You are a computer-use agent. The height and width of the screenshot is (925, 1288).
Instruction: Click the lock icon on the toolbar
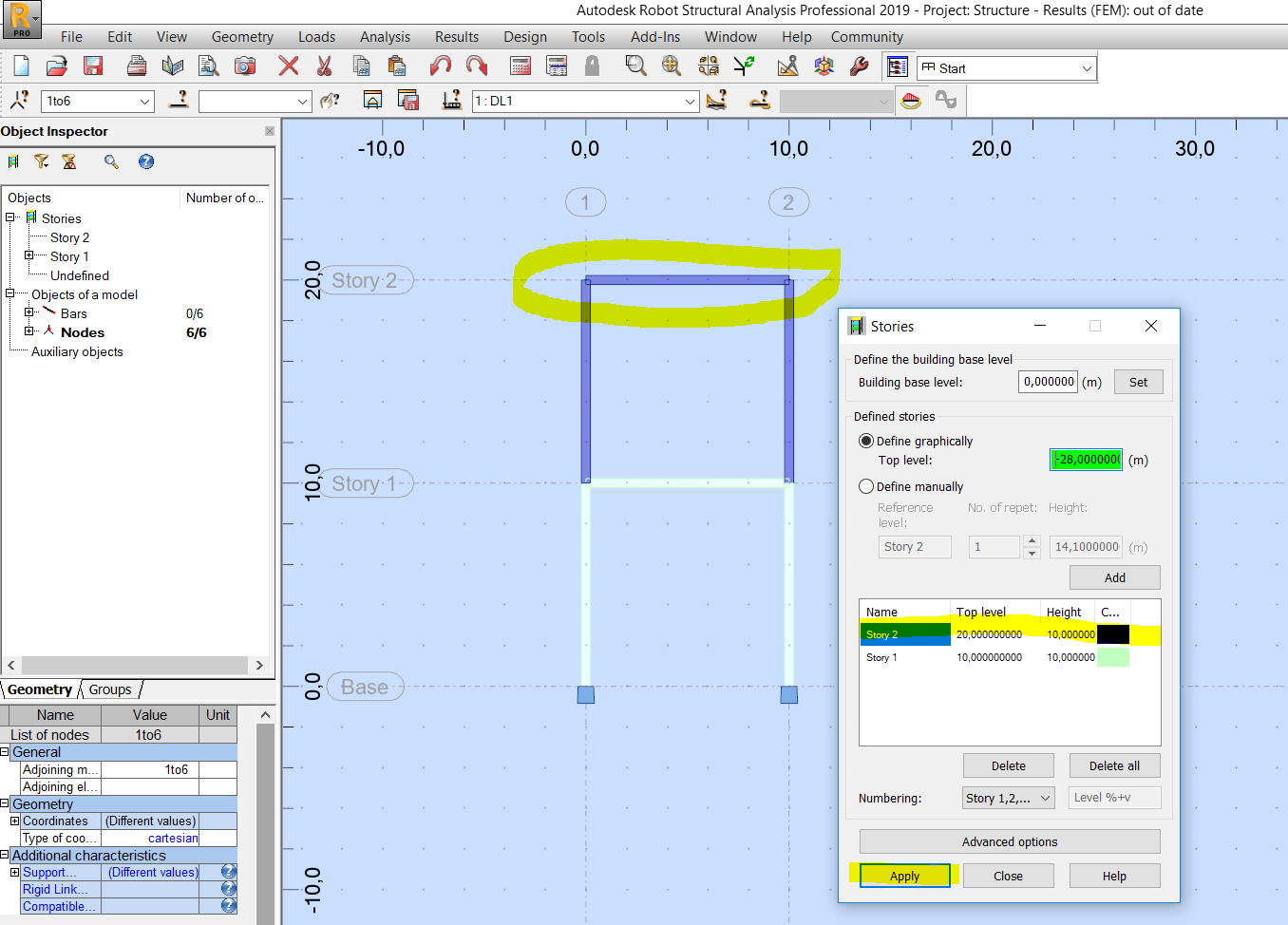coord(591,66)
